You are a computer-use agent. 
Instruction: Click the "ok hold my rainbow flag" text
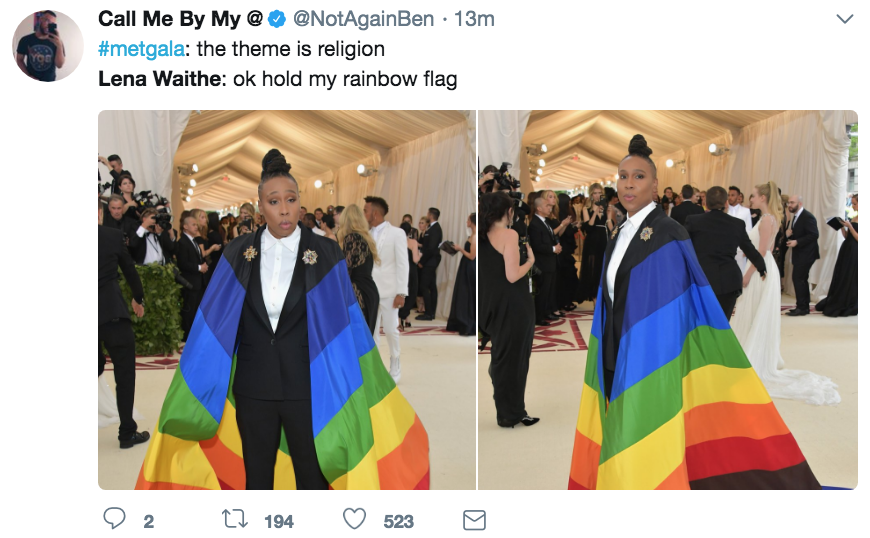[345, 79]
